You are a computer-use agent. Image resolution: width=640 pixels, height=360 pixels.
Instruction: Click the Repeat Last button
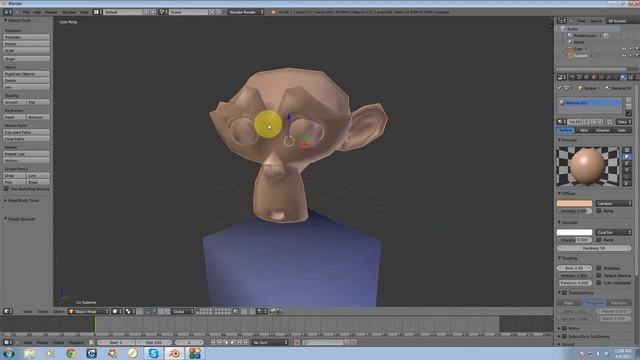pyautogui.click(x=27, y=154)
